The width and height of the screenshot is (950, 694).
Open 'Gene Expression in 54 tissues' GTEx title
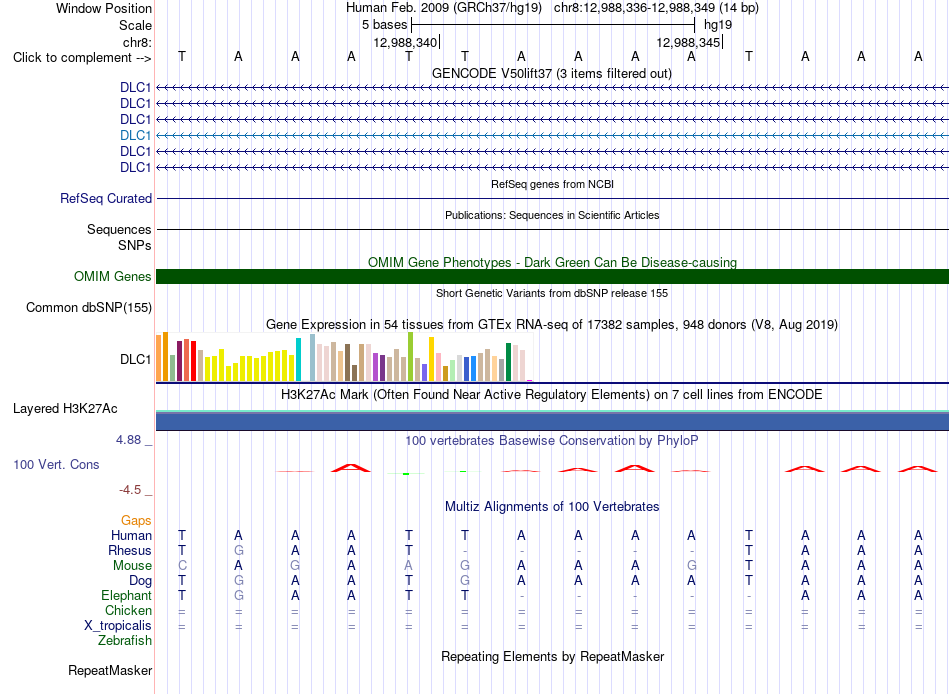pyautogui.click(x=552, y=324)
